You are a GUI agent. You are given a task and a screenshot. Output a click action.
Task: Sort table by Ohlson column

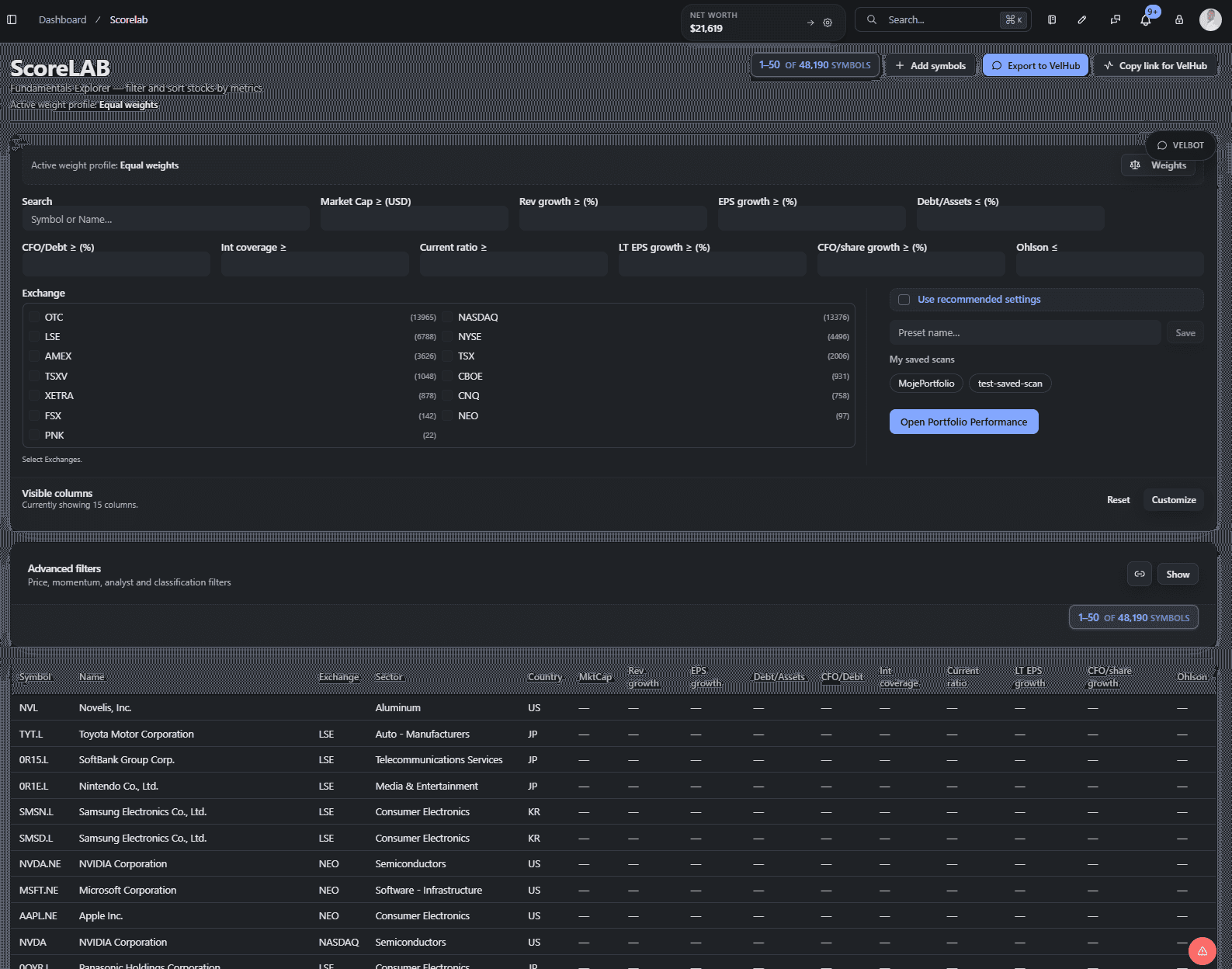click(1192, 677)
